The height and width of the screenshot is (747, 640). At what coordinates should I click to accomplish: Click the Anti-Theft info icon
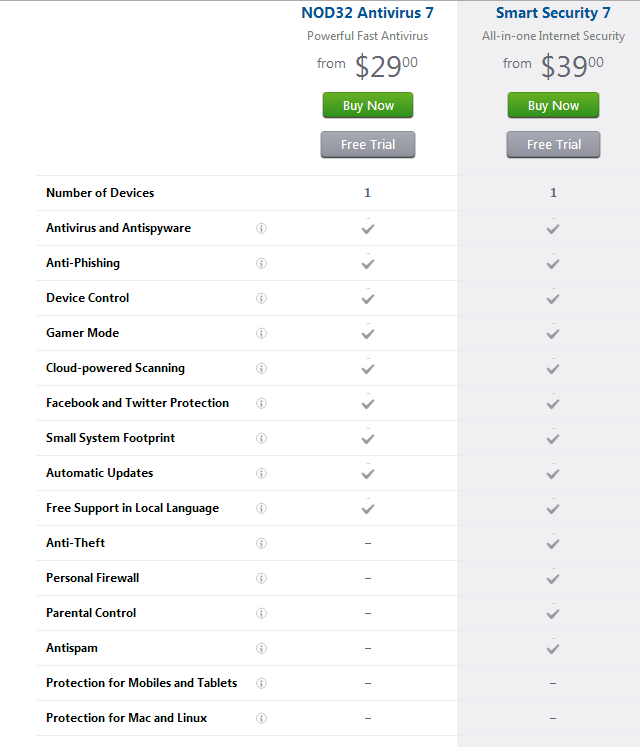click(x=261, y=543)
